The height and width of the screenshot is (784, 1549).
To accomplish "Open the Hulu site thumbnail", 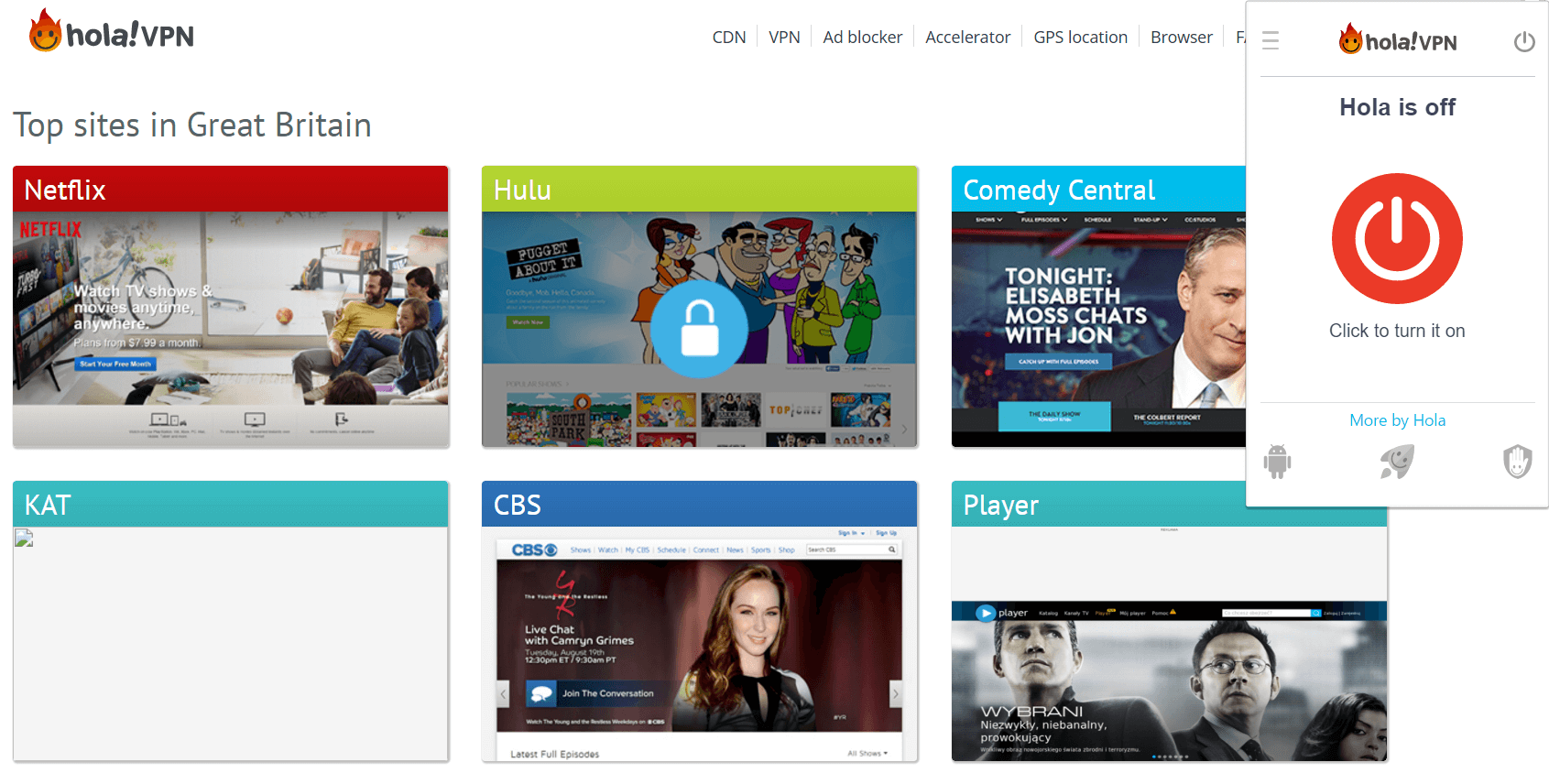I will coord(700,330).
